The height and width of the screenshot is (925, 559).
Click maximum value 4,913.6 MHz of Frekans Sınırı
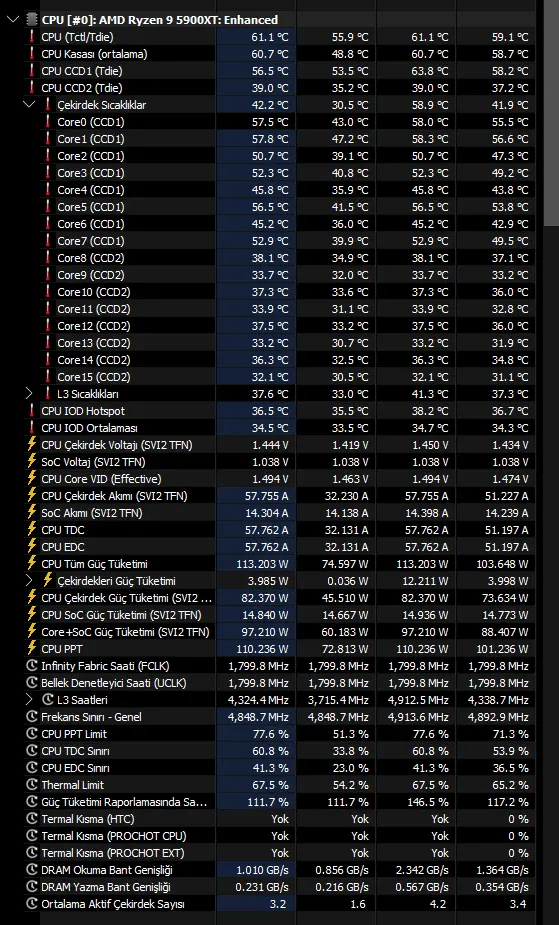point(418,717)
